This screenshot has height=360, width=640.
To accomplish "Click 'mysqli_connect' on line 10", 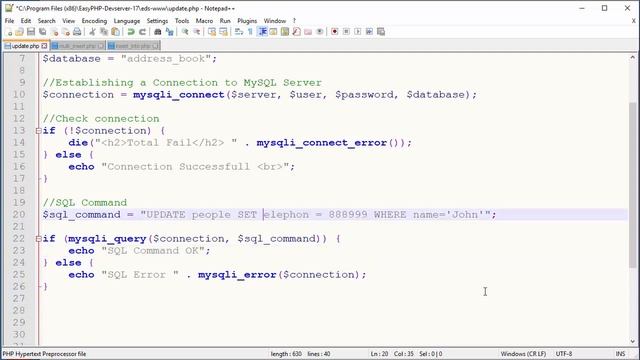I will click(x=179, y=95).
